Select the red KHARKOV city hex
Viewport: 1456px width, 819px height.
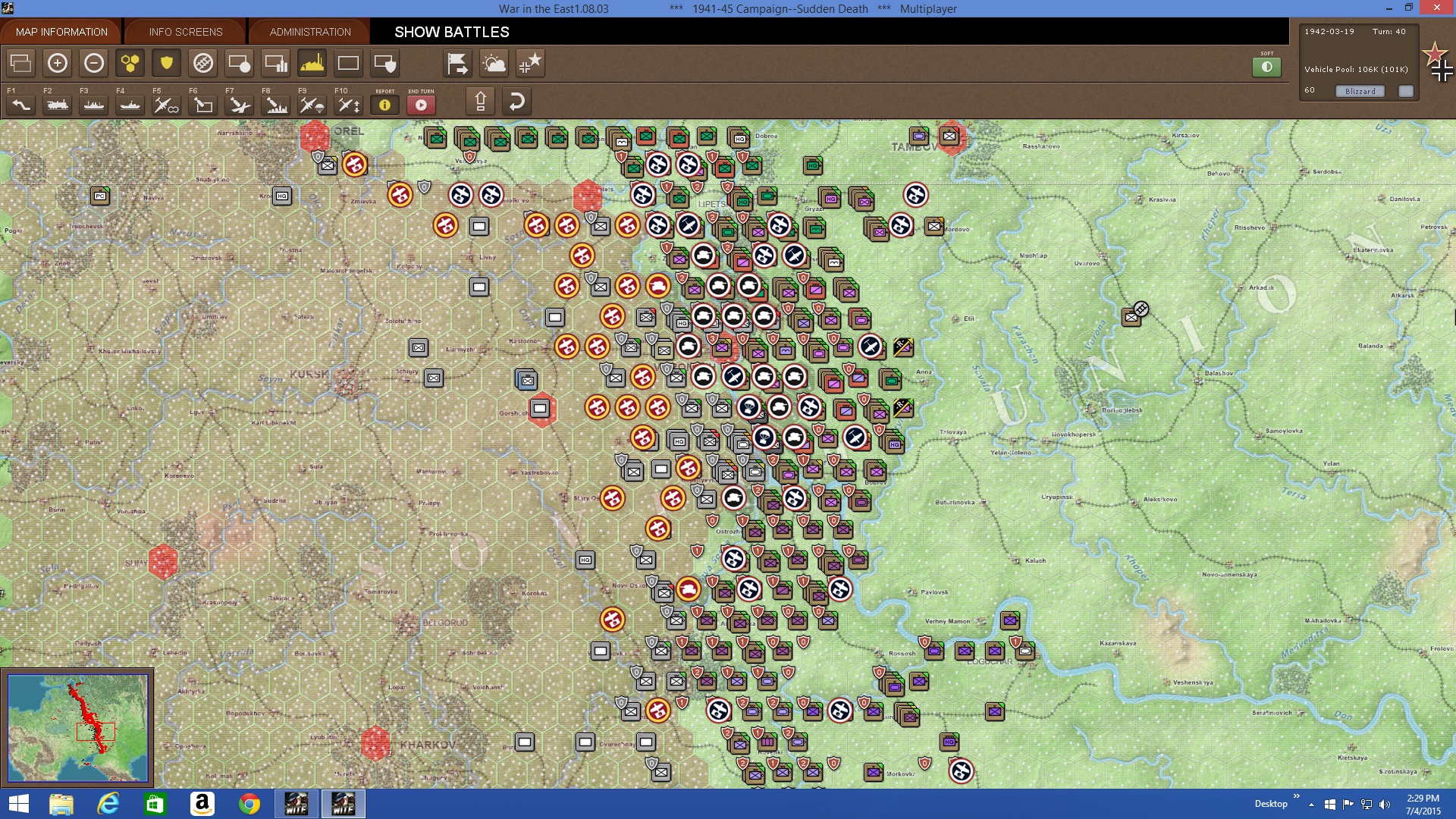click(x=375, y=742)
